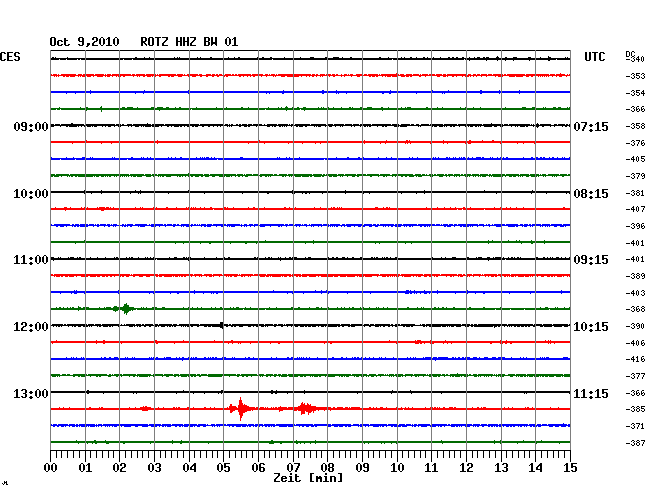Click the DC offset value -396
Viewport: 650px width, 494px height.
coord(635,226)
